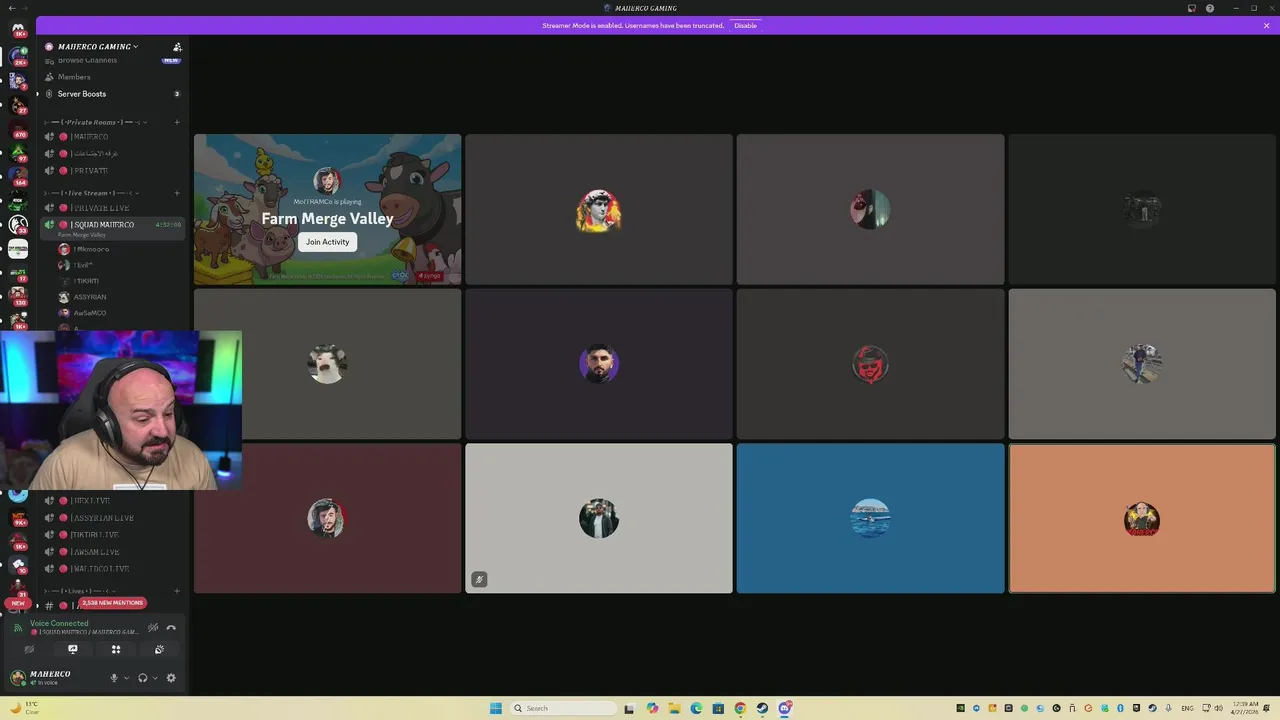Image resolution: width=1280 pixels, height=720 pixels.
Task: Click NEW unread indicator in server list
Action: pos(17,603)
